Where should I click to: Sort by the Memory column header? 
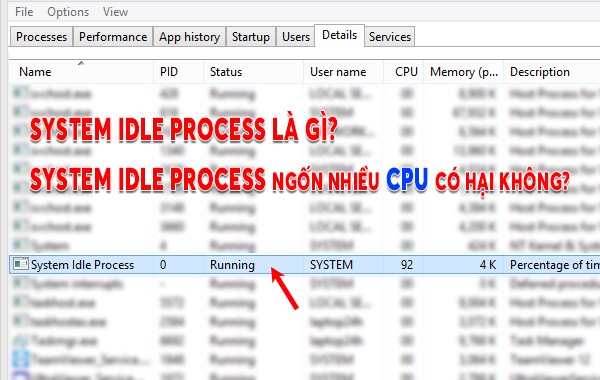coord(463,72)
